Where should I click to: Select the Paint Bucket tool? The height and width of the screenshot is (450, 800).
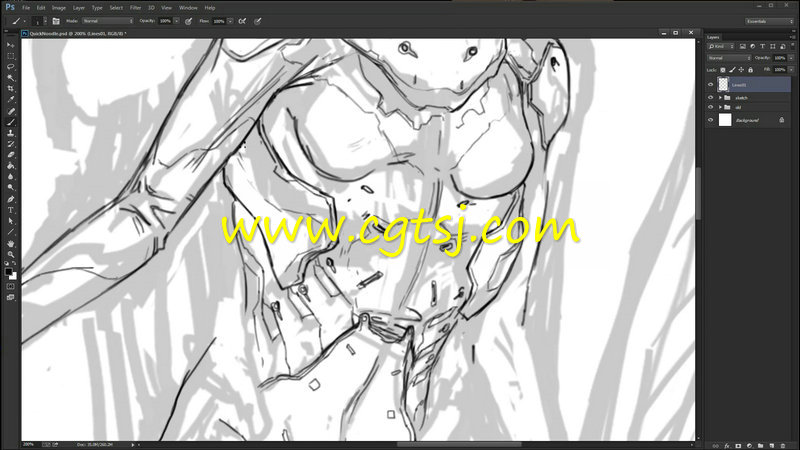coord(10,166)
